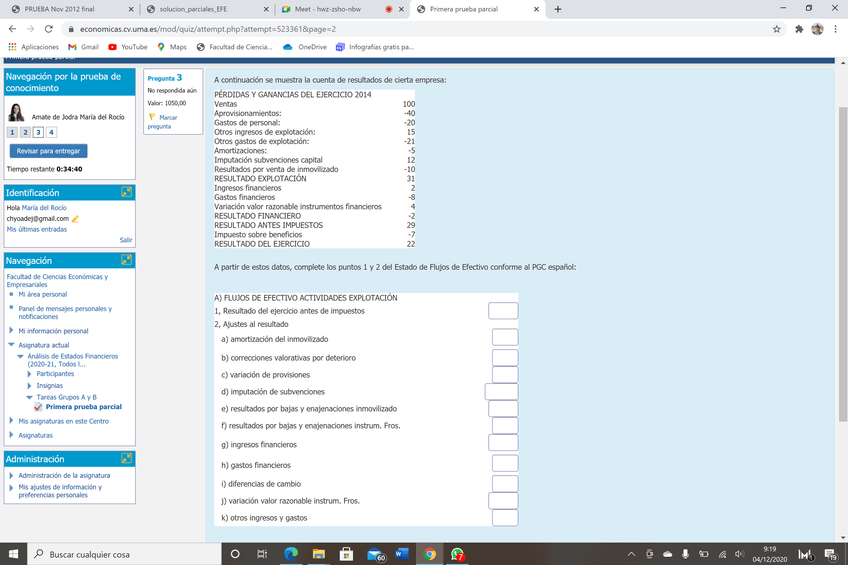
Task: Click the amortización del inmovilizado input box
Action: [x=504, y=338]
